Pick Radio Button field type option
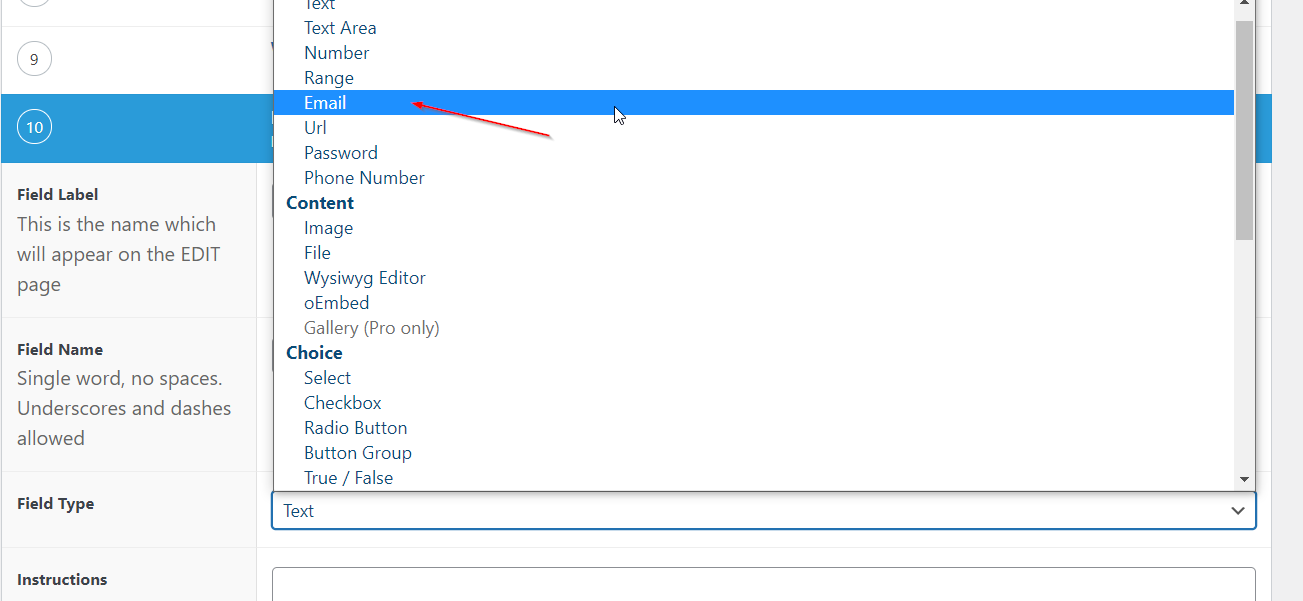The width and height of the screenshot is (1303, 601). click(355, 428)
